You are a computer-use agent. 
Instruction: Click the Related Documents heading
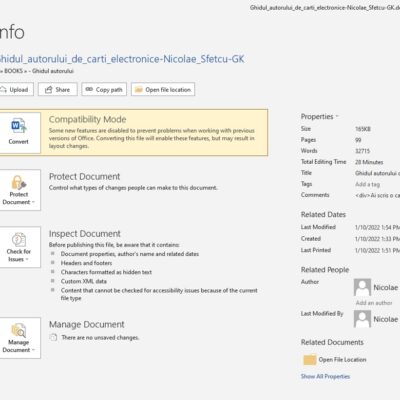click(x=332, y=342)
